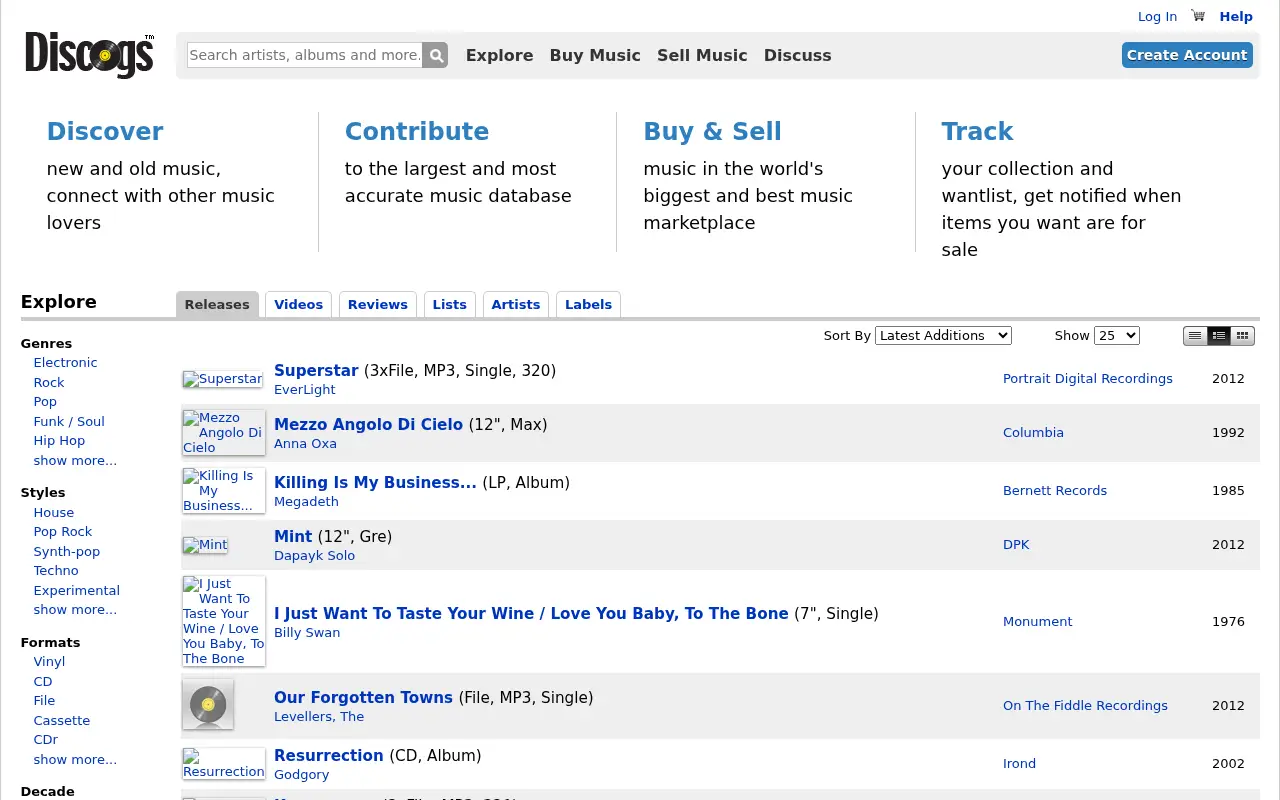Image resolution: width=1280 pixels, height=800 pixels.
Task: Open the shopping cart icon
Action: tap(1198, 16)
